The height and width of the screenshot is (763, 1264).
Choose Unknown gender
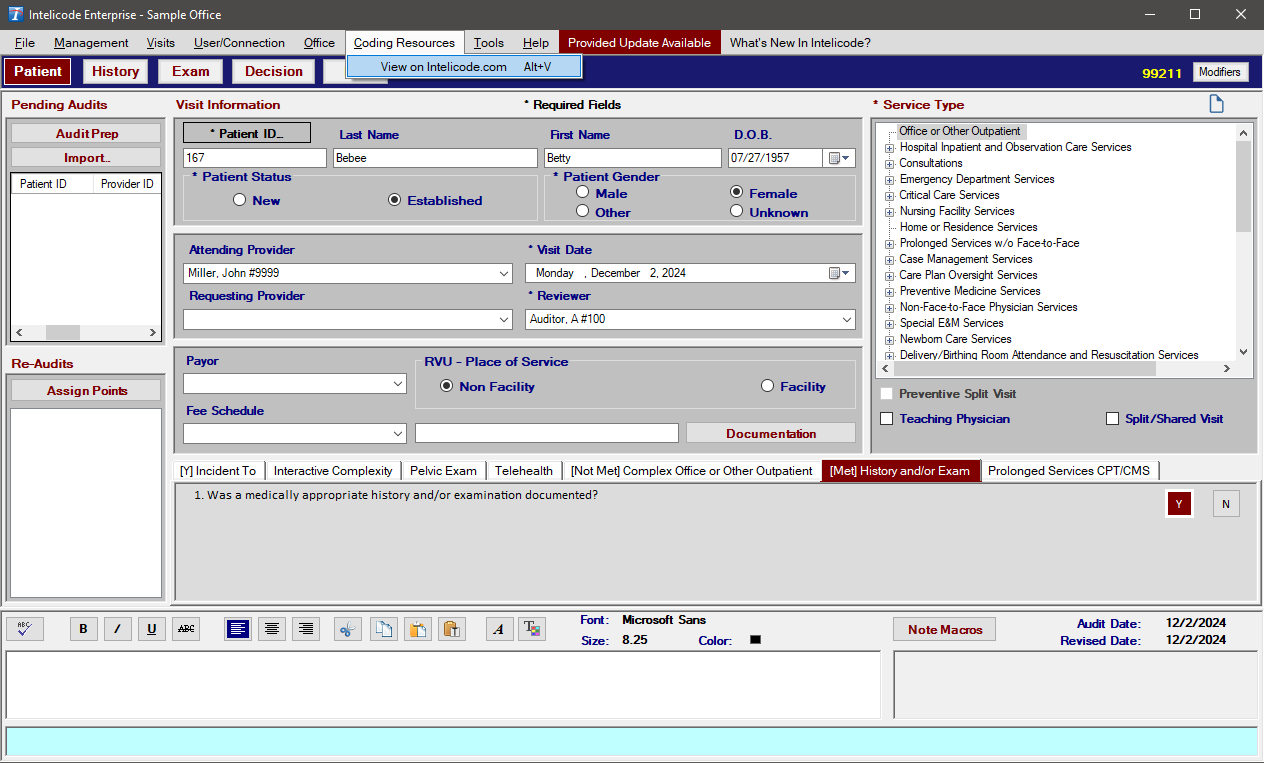[x=737, y=211]
